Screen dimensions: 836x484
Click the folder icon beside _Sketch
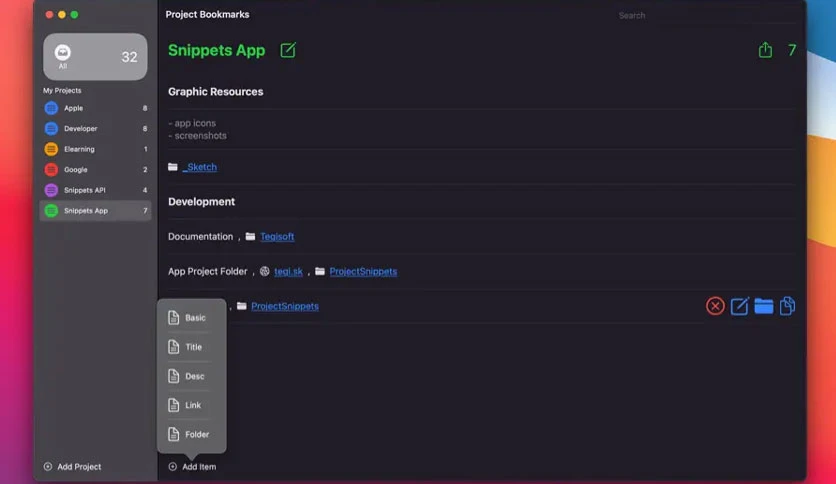click(x=173, y=167)
